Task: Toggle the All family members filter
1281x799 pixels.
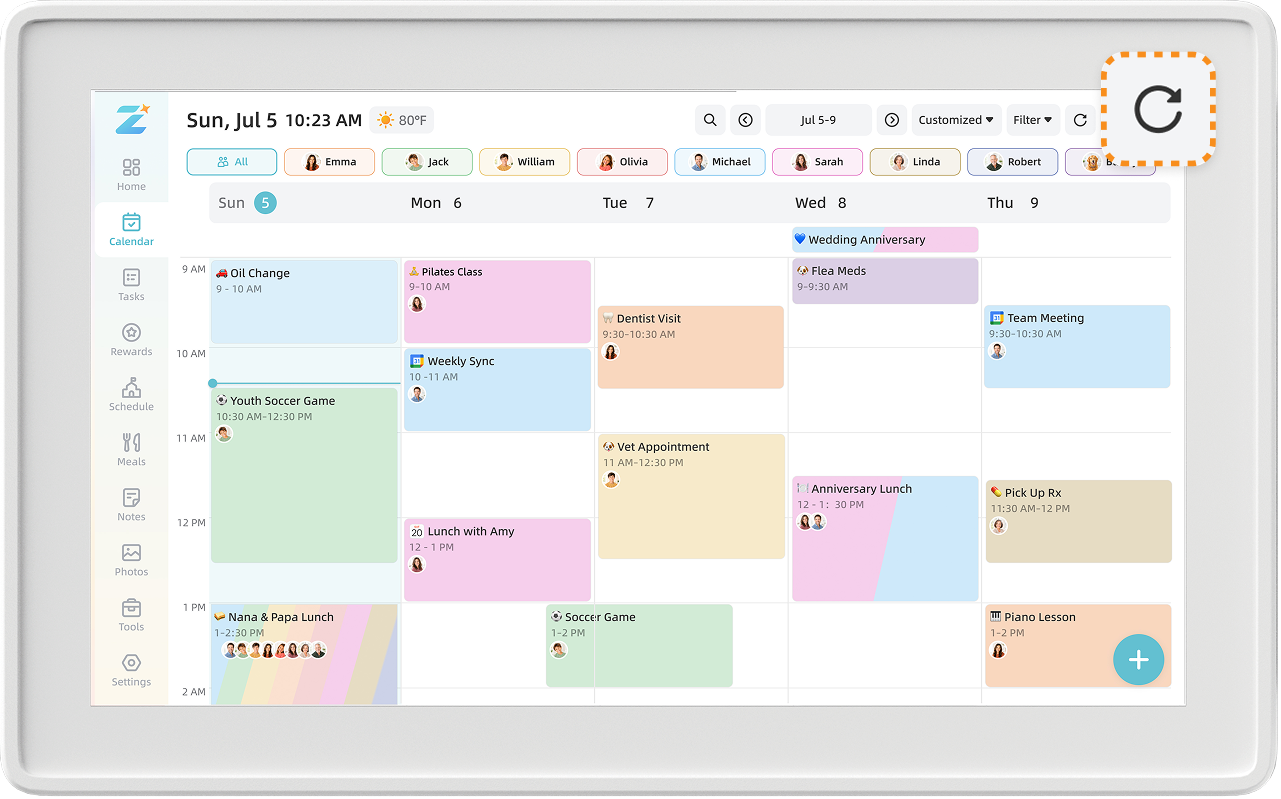Action: (232, 162)
